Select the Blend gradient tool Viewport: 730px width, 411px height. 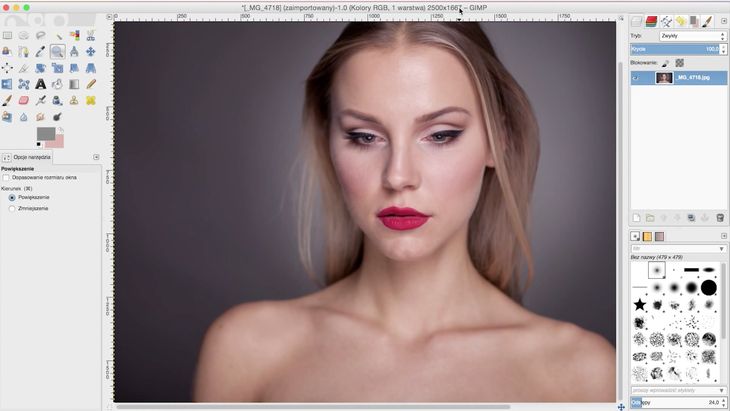coord(74,84)
